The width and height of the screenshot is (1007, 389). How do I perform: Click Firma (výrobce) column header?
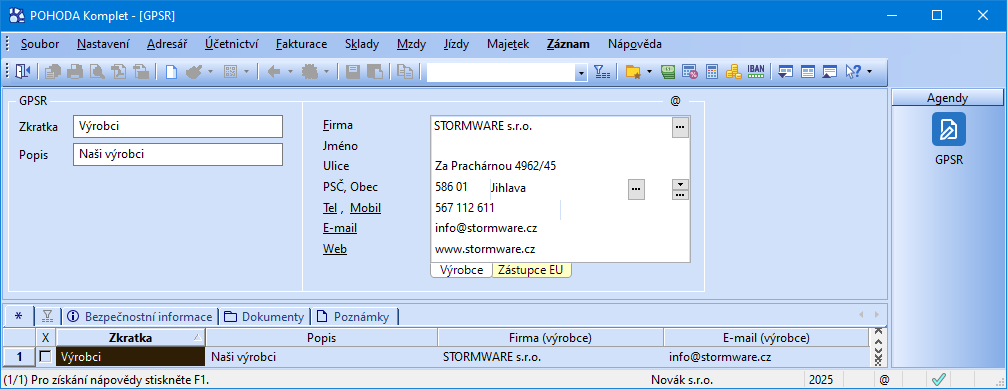pos(550,337)
